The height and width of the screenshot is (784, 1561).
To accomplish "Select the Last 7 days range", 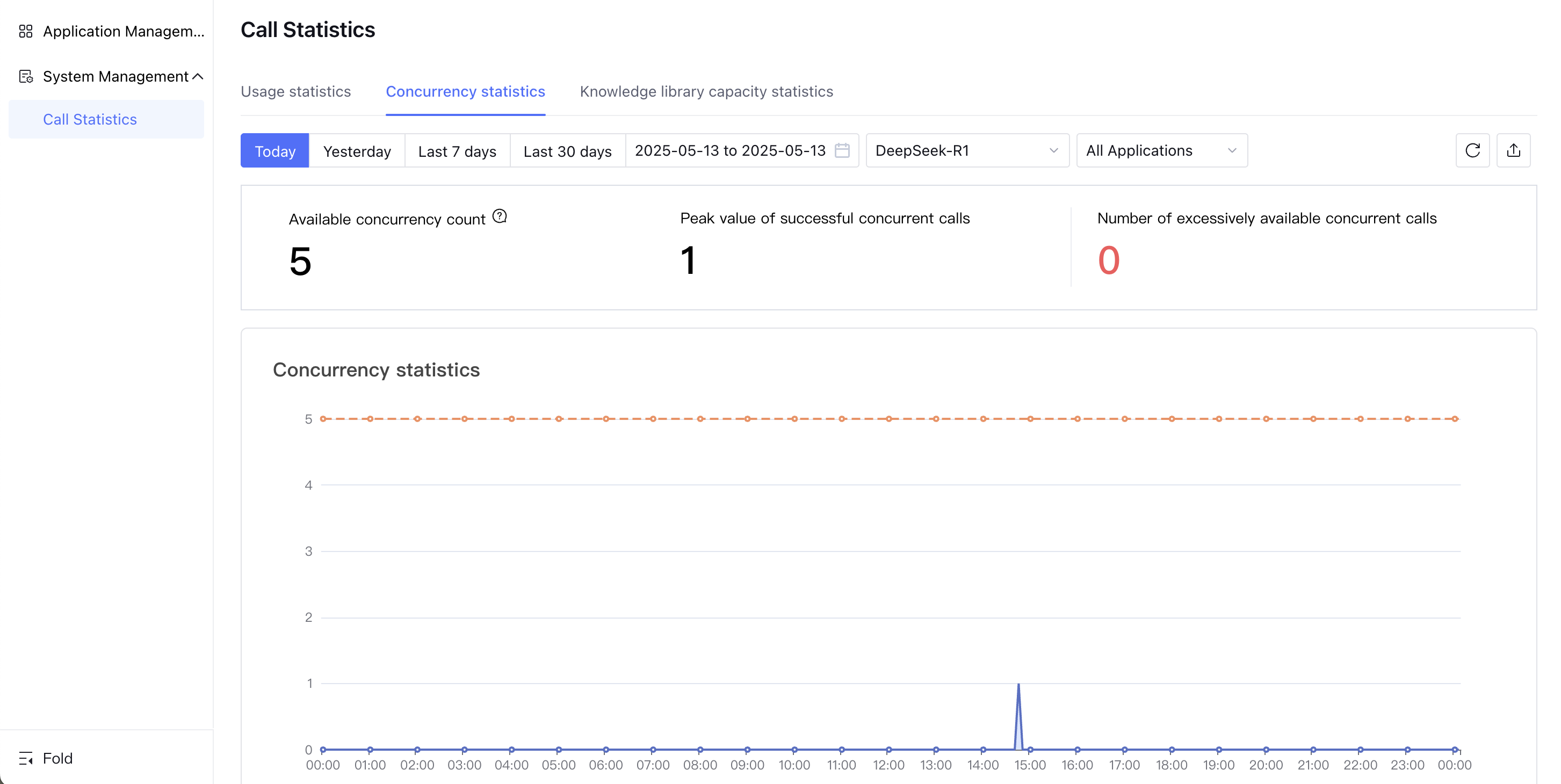I will 457,151.
